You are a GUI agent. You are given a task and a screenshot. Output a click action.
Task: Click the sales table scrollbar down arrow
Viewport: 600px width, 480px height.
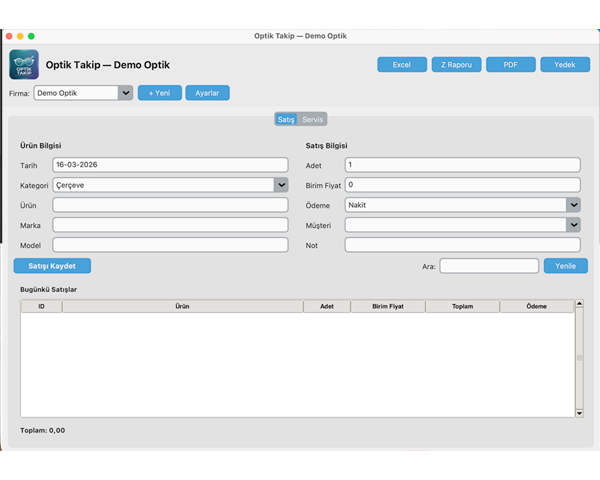tap(579, 412)
